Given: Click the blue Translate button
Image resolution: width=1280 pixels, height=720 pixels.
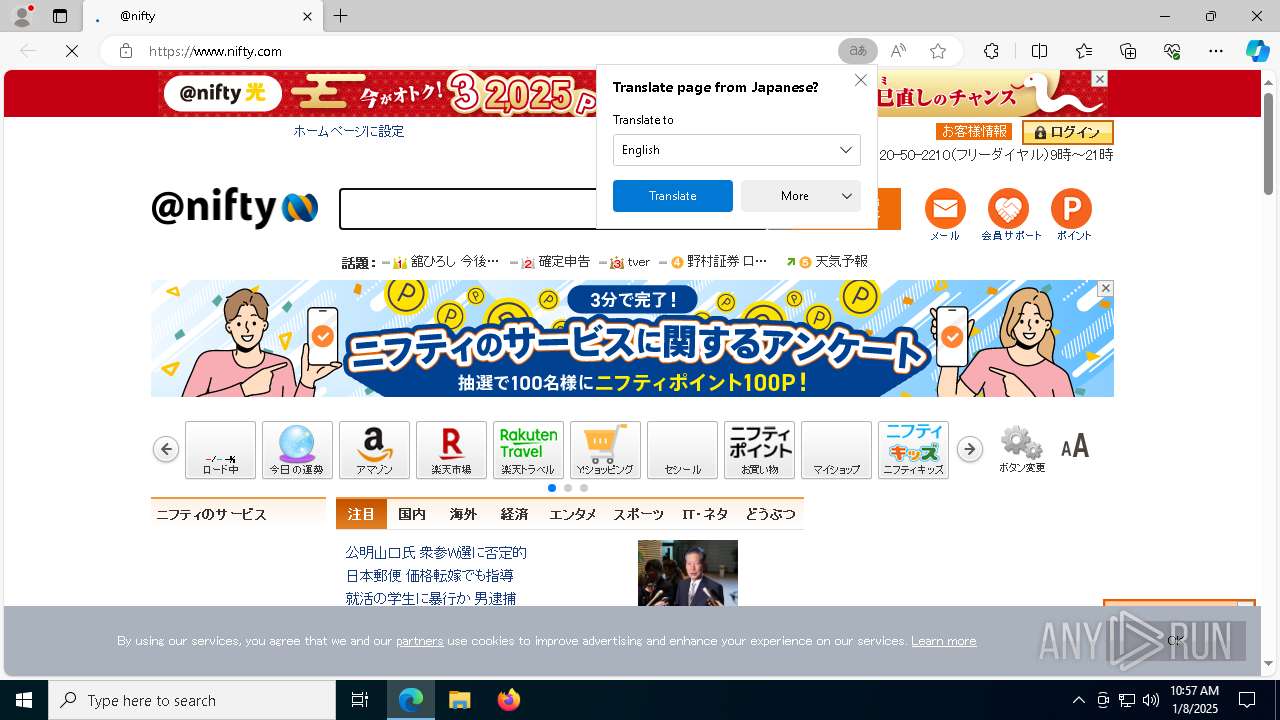Looking at the screenshot, I should [x=673, y=196].
